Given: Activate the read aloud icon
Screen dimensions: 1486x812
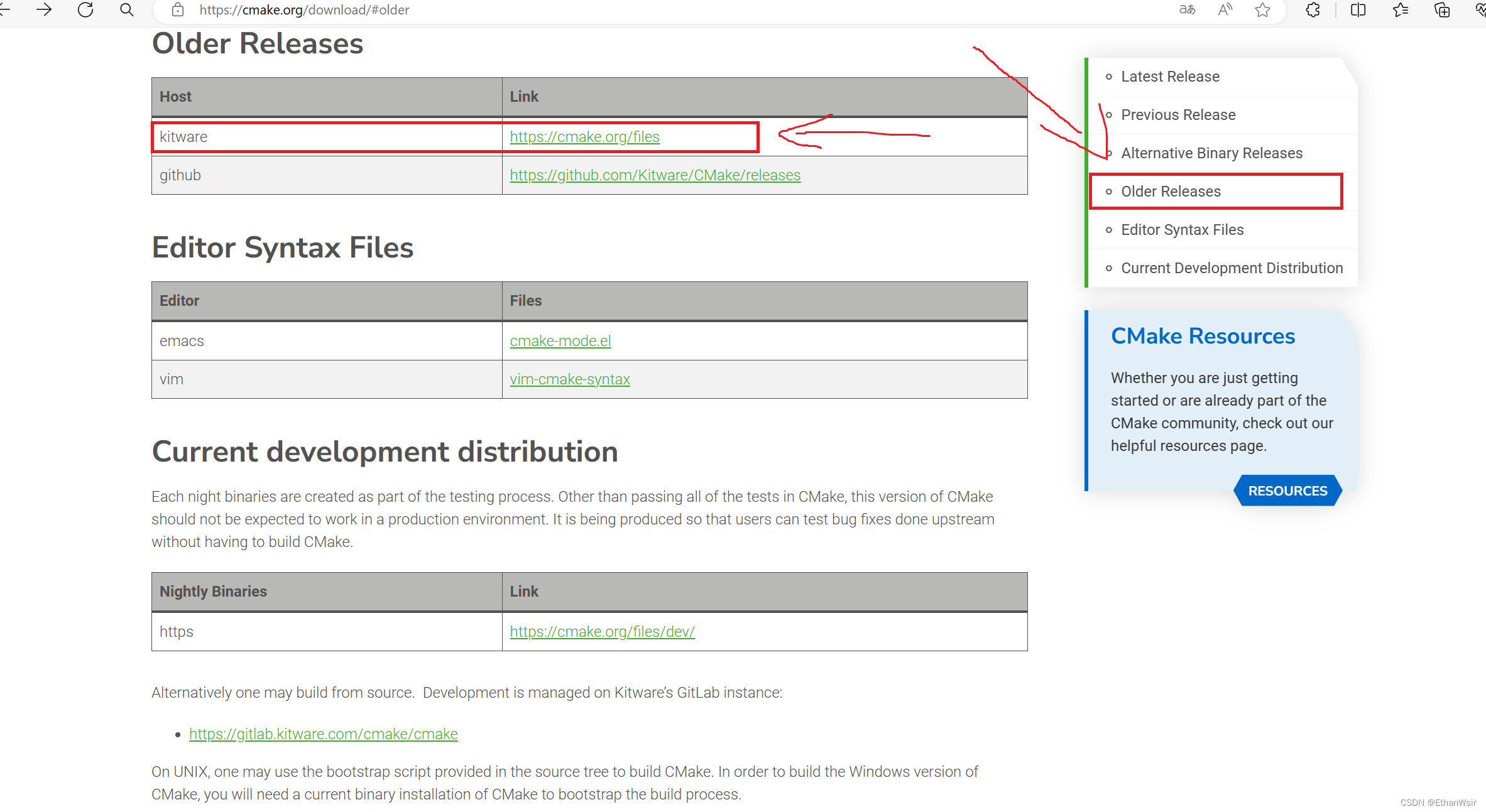Looking at the screenshot, I should coord(1225,9).
